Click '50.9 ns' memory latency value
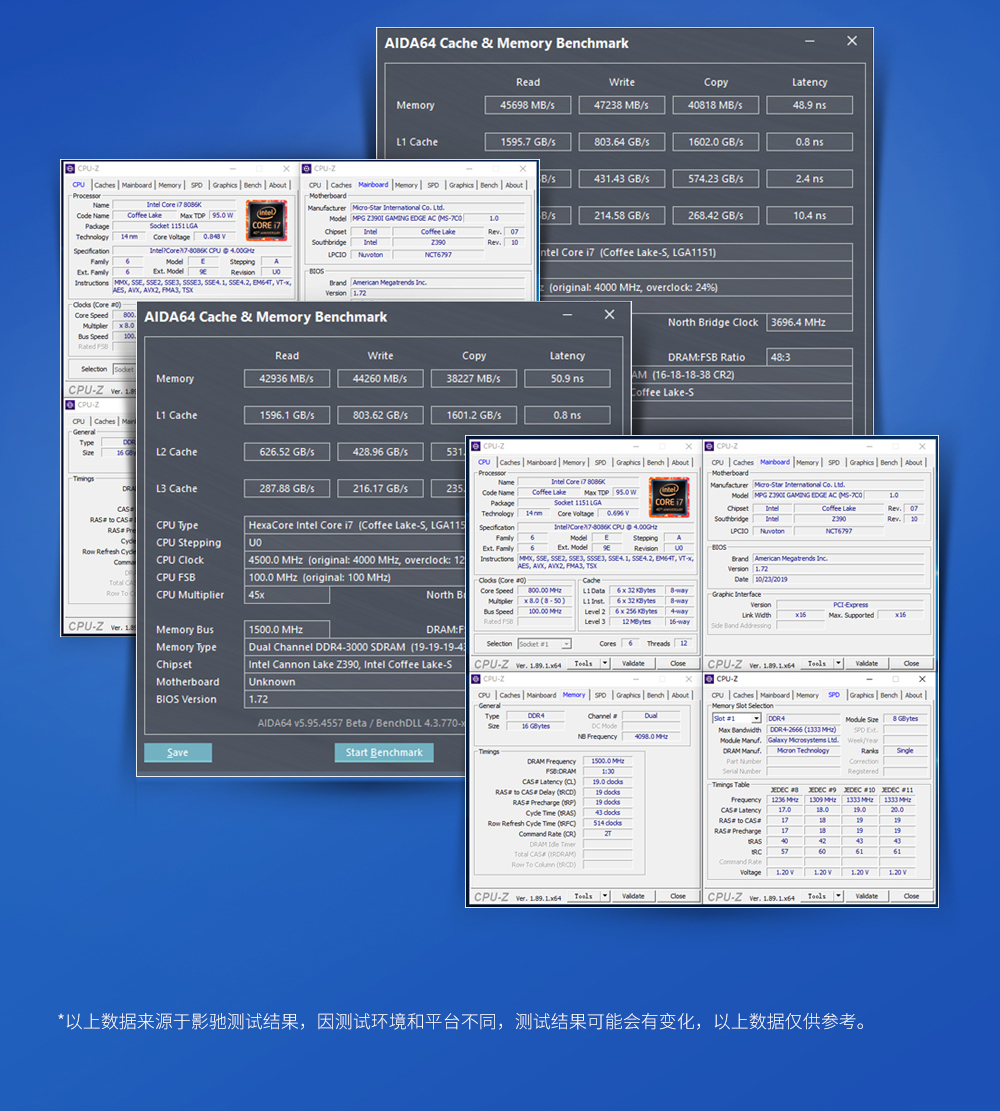 click(x=567, y=378)
